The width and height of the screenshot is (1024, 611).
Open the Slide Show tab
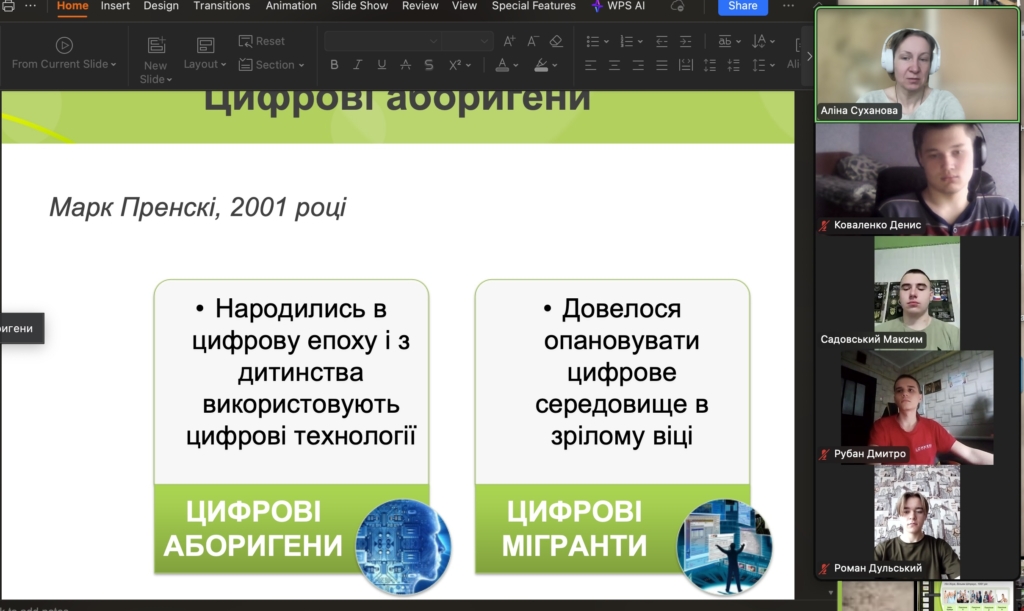pyautogui.click(x=360, y=6)
